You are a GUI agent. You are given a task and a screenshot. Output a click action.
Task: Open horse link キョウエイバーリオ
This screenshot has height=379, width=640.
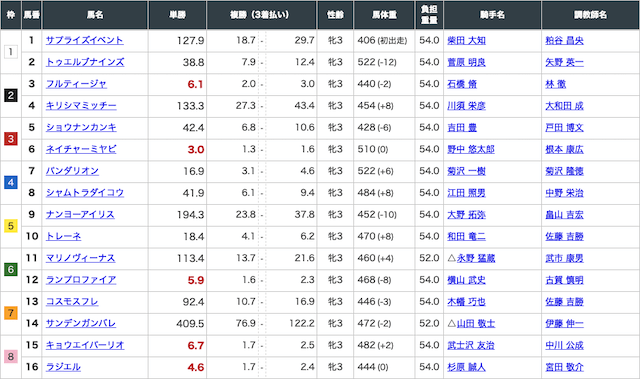pos(85,345)
